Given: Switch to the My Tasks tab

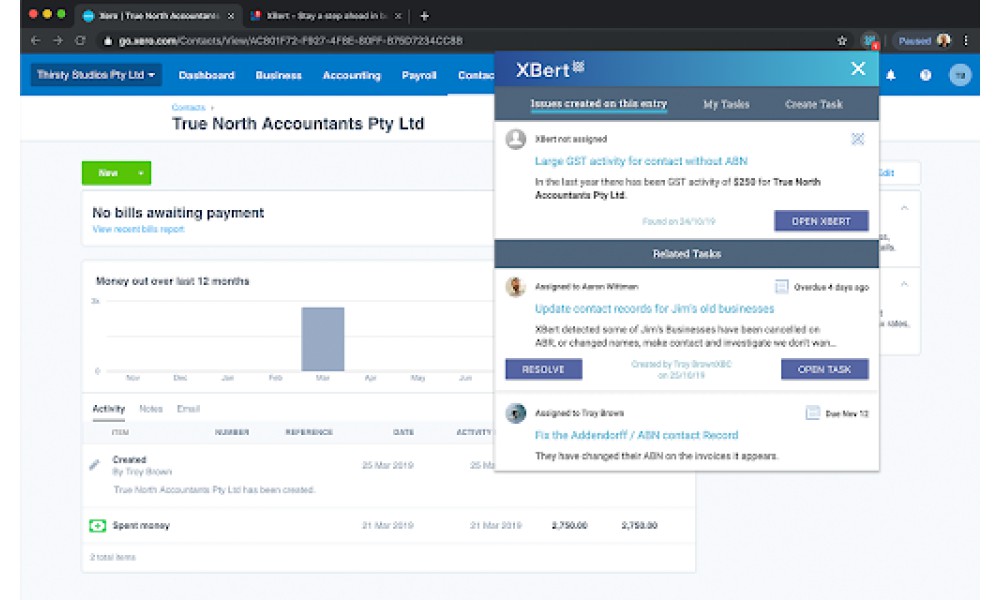Looking at the screenshot, I should pyautogui.click(x=726, y=104).
